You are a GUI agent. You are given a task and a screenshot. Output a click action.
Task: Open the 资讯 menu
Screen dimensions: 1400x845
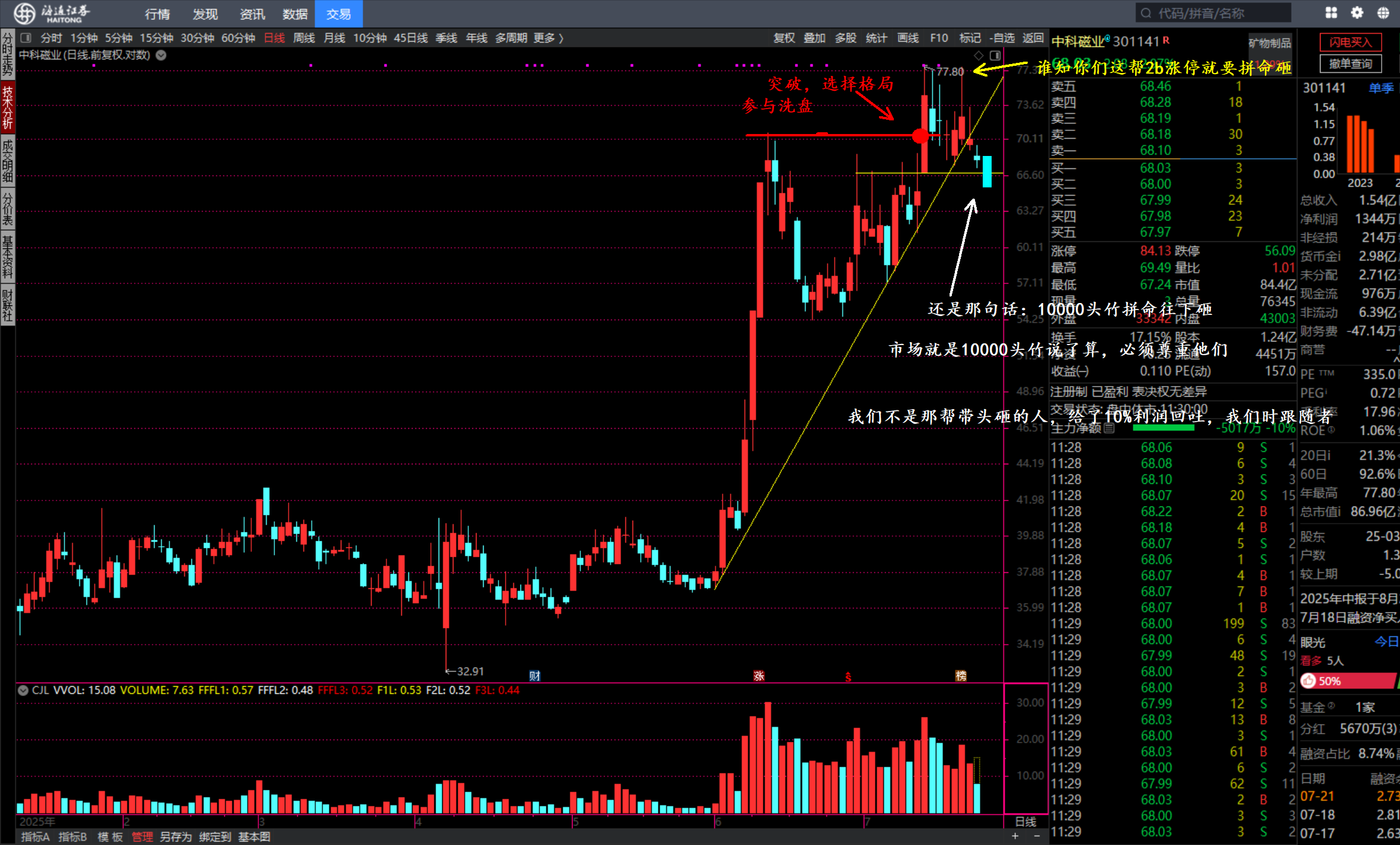[x=252, y=14]
